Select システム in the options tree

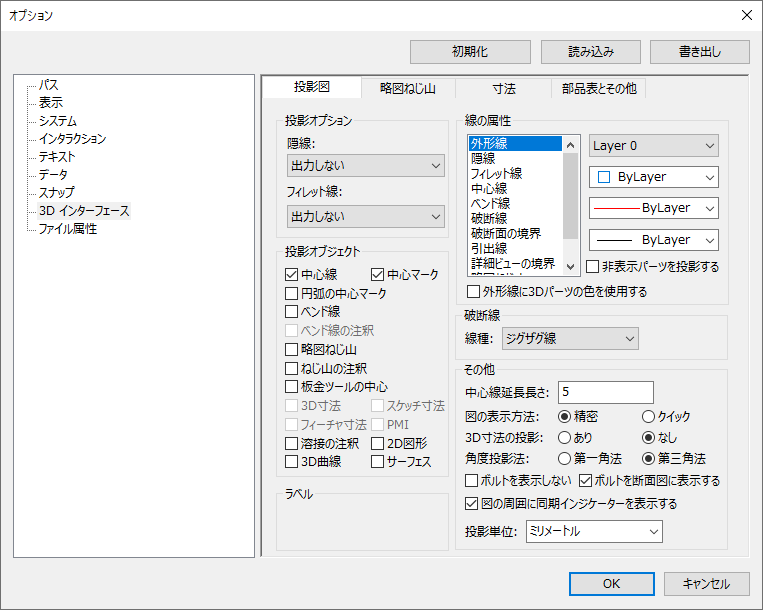(x=58, y=121)
